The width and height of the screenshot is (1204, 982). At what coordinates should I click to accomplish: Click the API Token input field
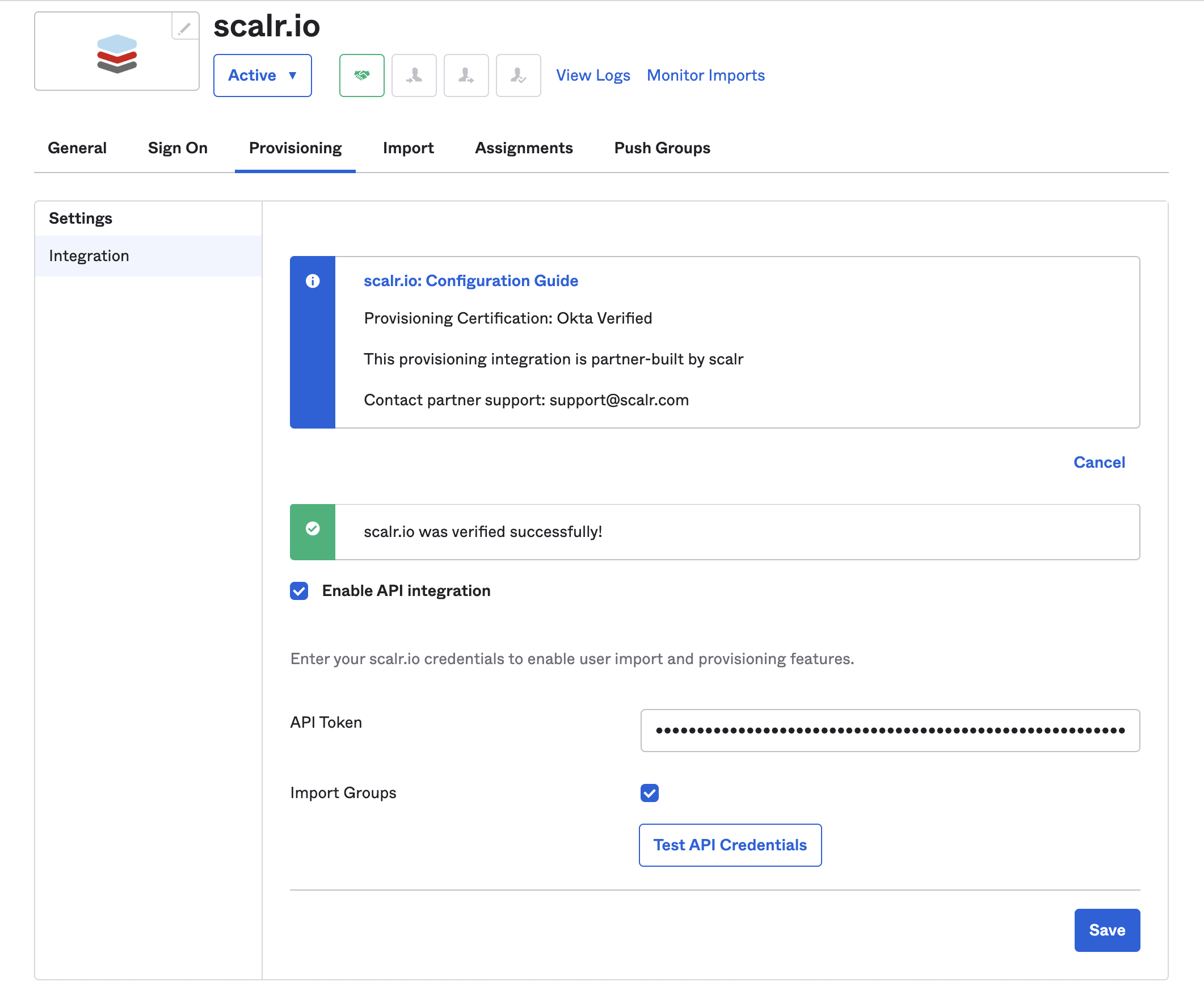click(x=890, y=731)
